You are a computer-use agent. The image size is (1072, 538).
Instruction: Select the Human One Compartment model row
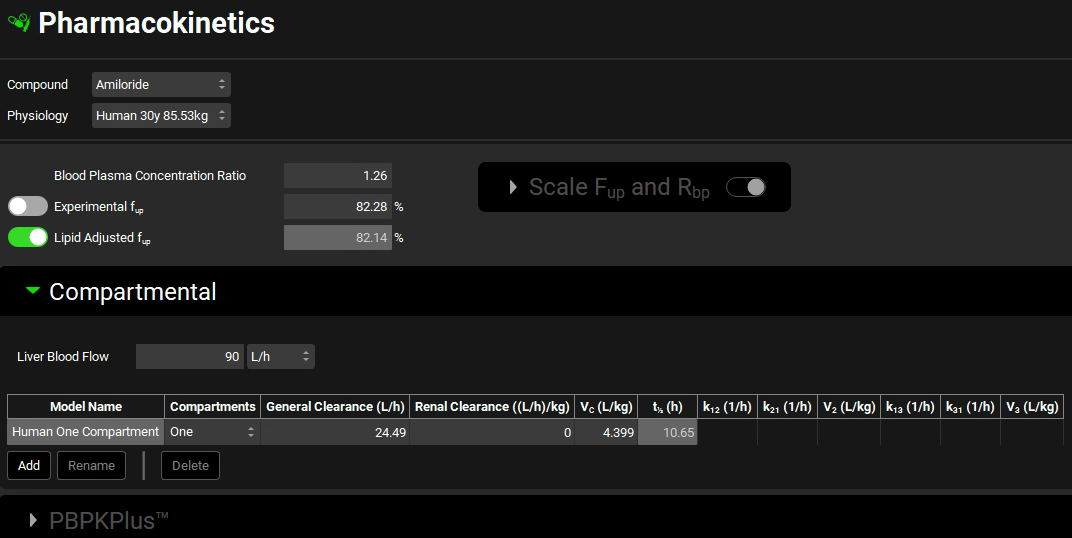(86, 432)
